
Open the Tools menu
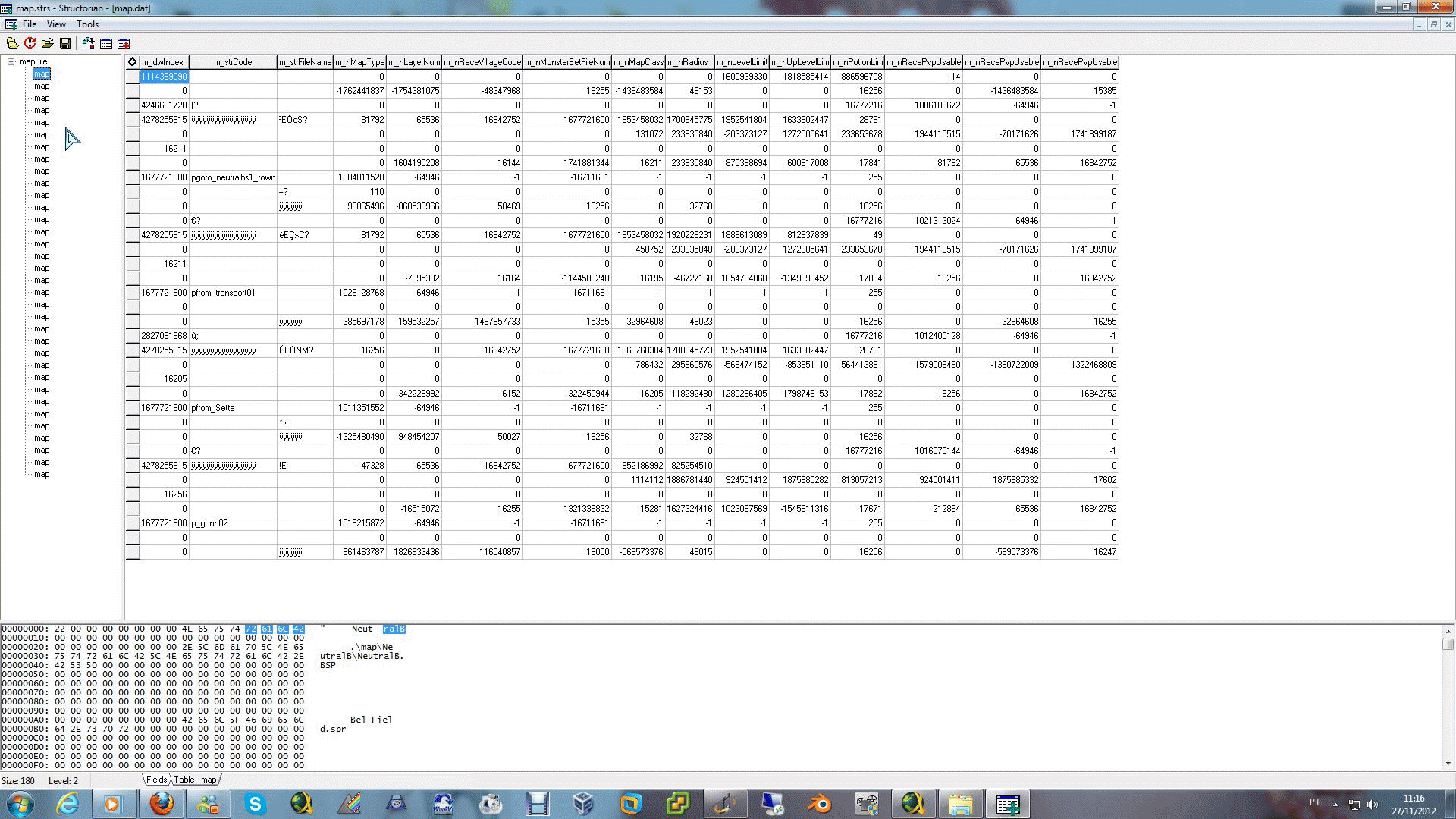(x=87, y=24)
